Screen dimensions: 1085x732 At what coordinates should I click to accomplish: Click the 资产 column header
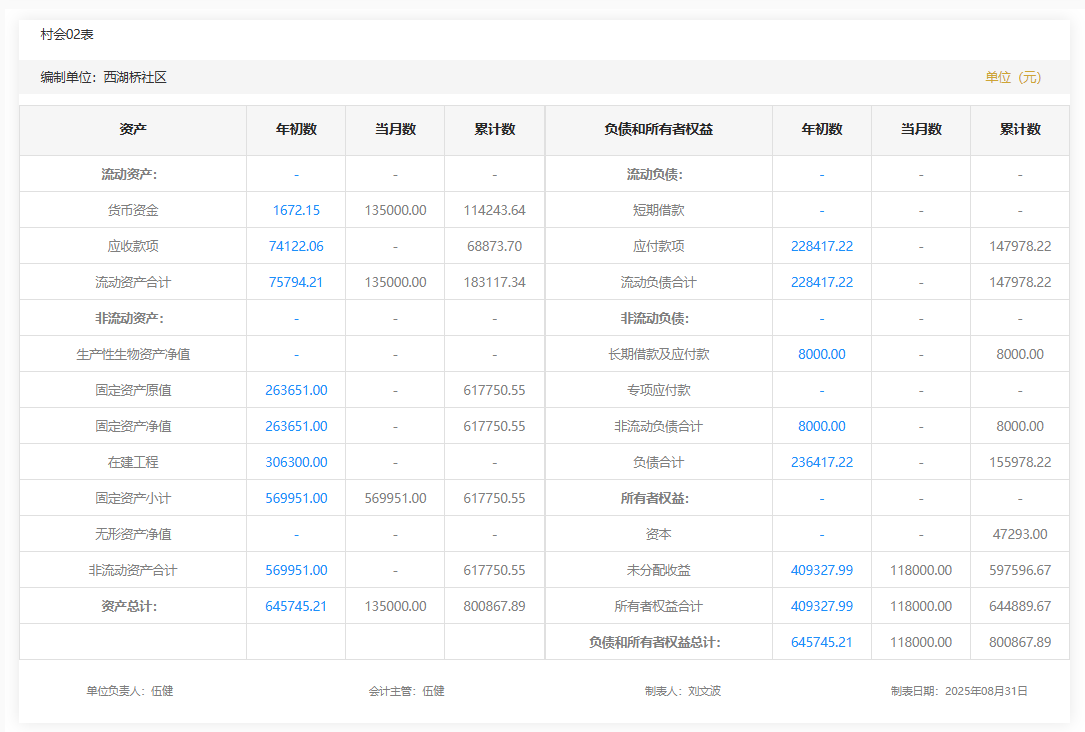coord(133,130)
